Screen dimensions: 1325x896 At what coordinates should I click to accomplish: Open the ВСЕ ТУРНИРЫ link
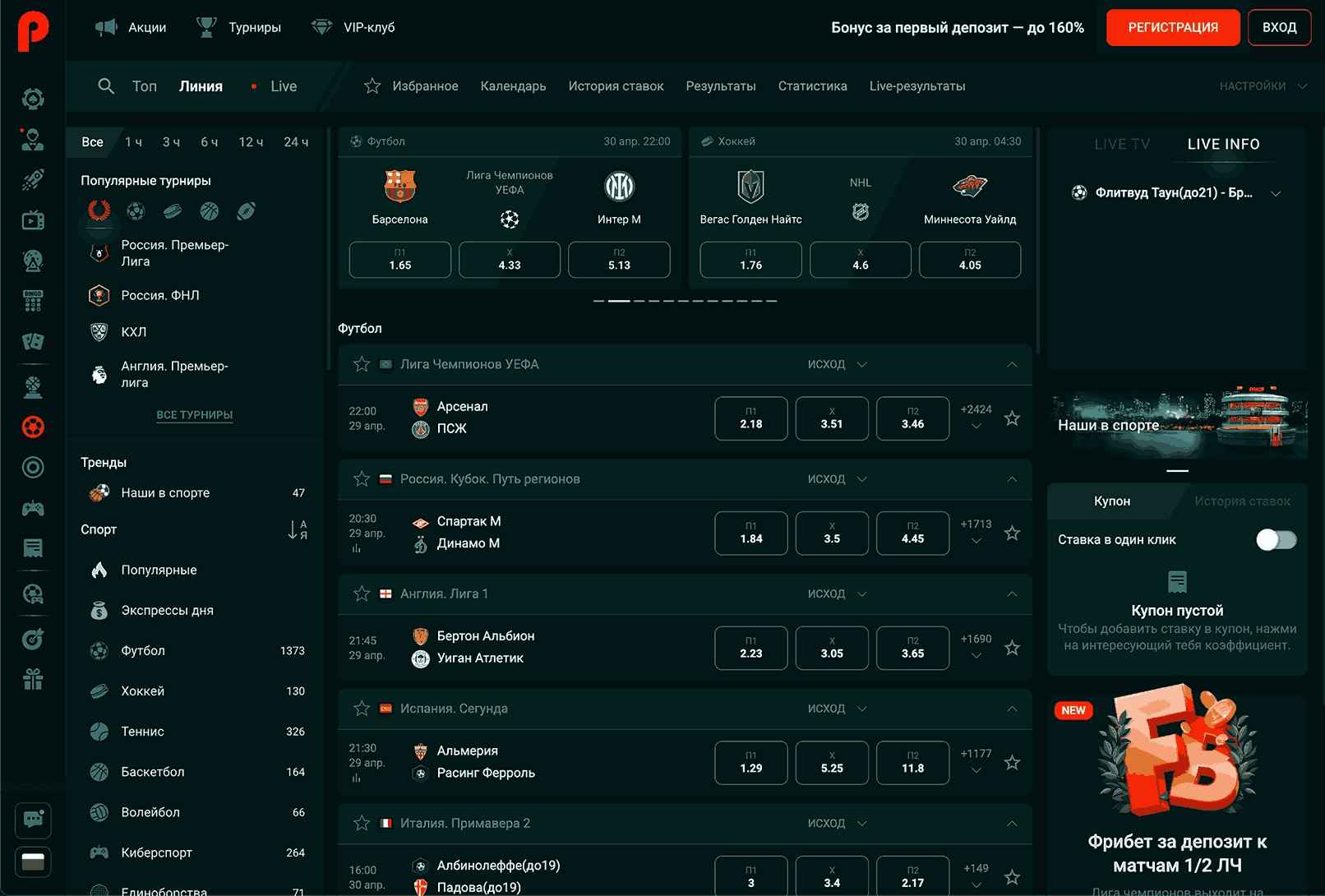[x=195, y=415]
